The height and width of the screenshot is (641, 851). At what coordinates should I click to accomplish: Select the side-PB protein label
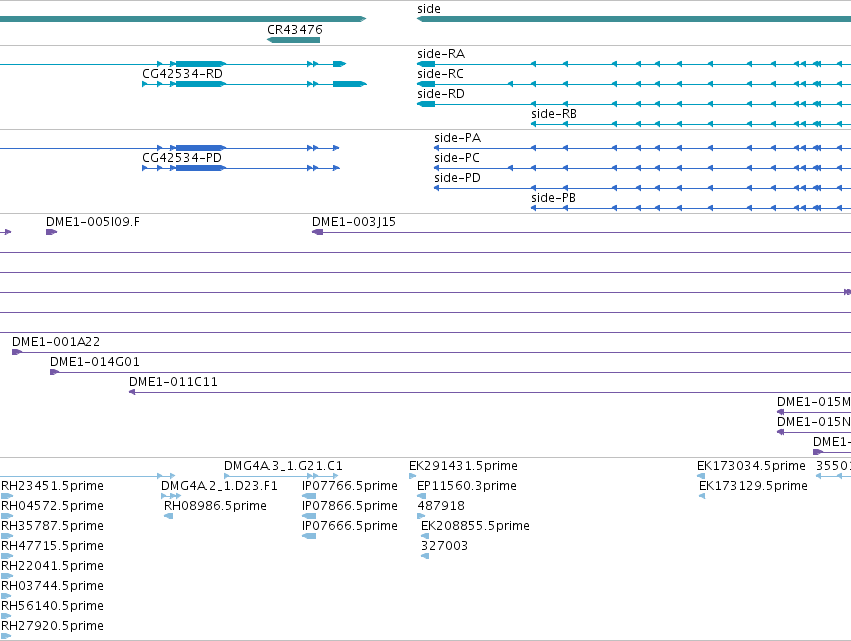(x=554, y=198)
